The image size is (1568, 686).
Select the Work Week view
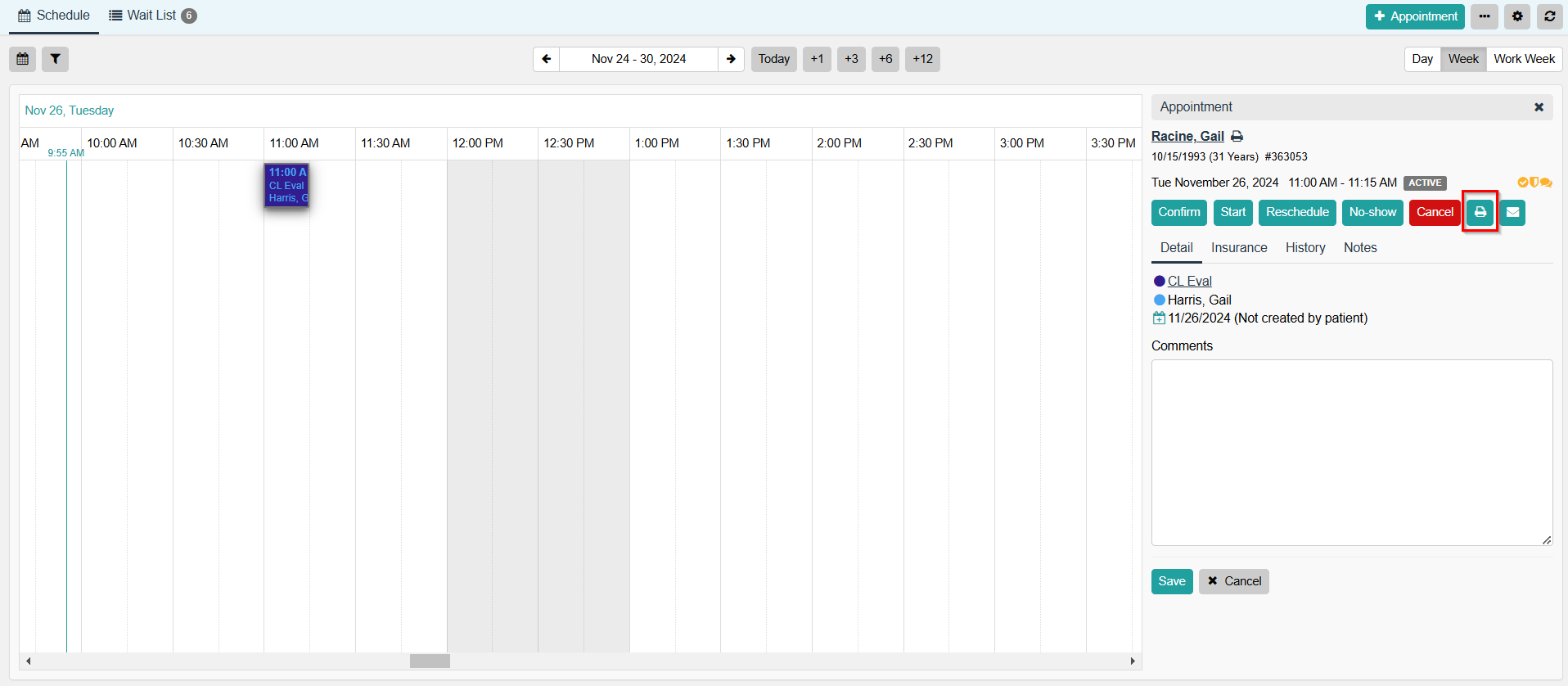coord(1524,59)
